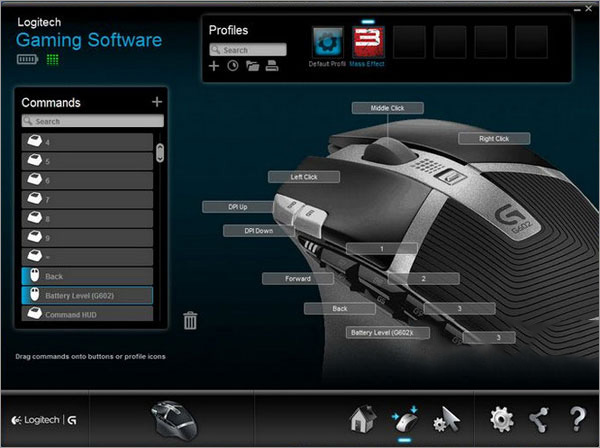Screen dimensions: 600x448
Task: Click the battery status icon under the title
Action: (27, 59)
